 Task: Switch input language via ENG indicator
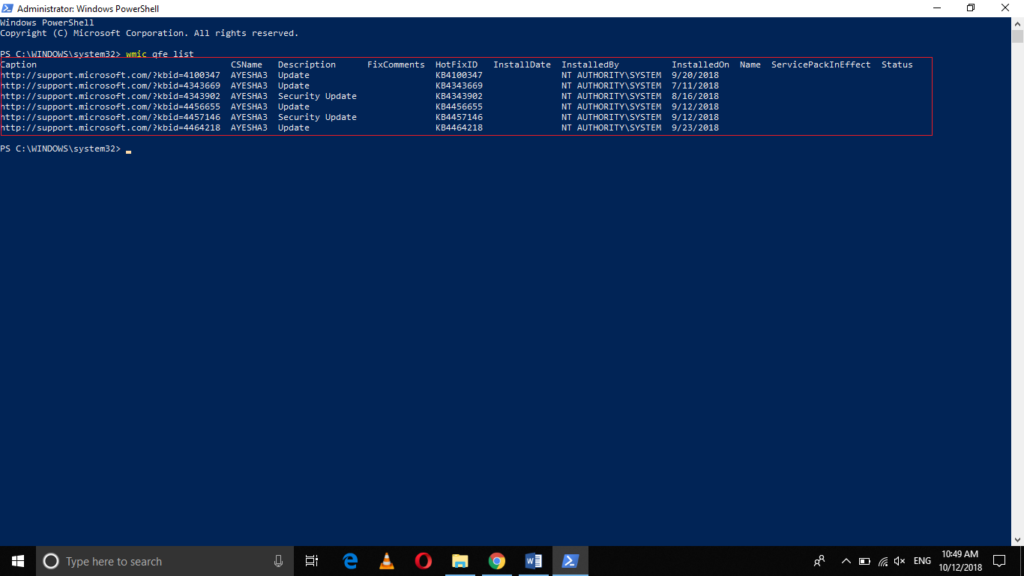coord(920,561)
